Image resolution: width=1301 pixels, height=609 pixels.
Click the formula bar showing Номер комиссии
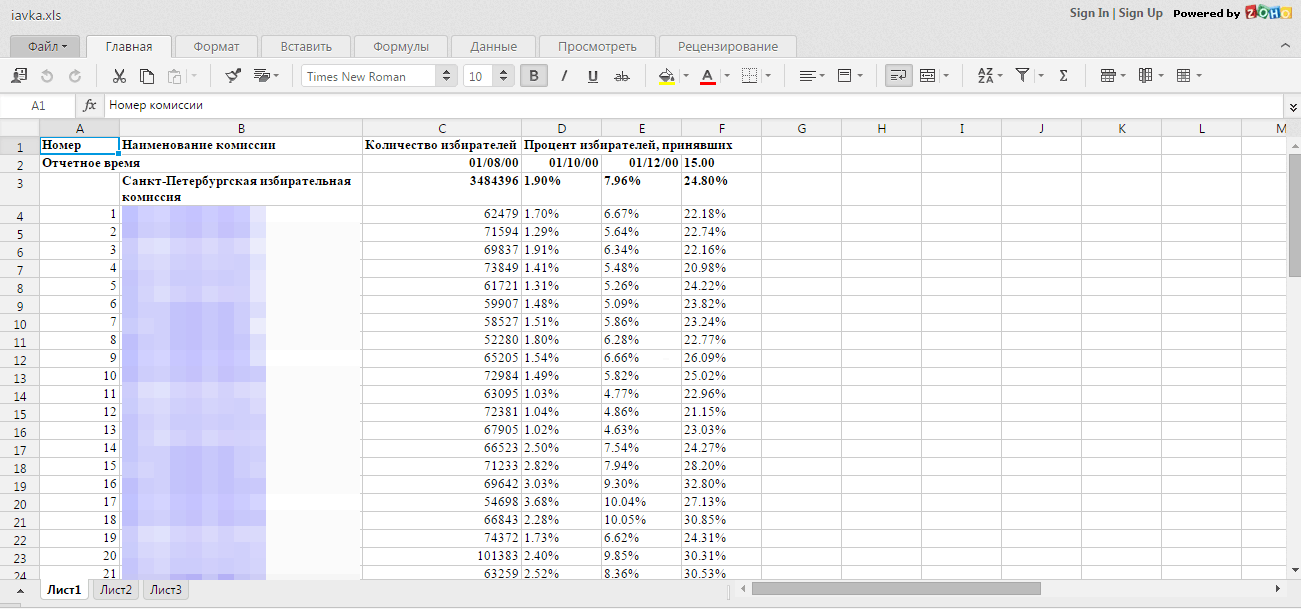(x=693, y=105)
